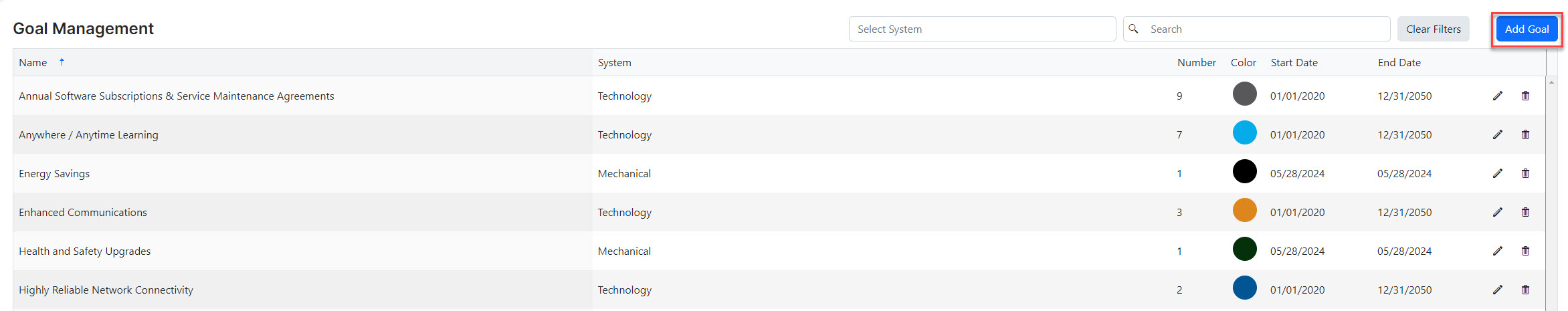Sort by Number column header
1568x311 pixels.
point(1196,62)
